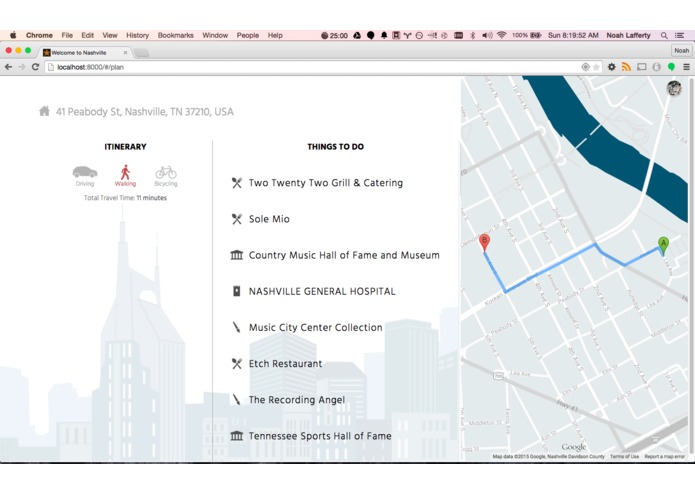
Task: Open the History menu
Action: 137,35
